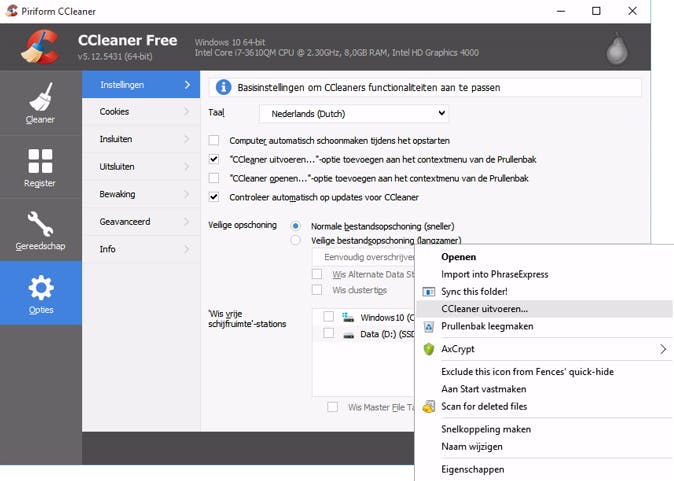Check the Windows10 drive checkbox

[328, 317]
